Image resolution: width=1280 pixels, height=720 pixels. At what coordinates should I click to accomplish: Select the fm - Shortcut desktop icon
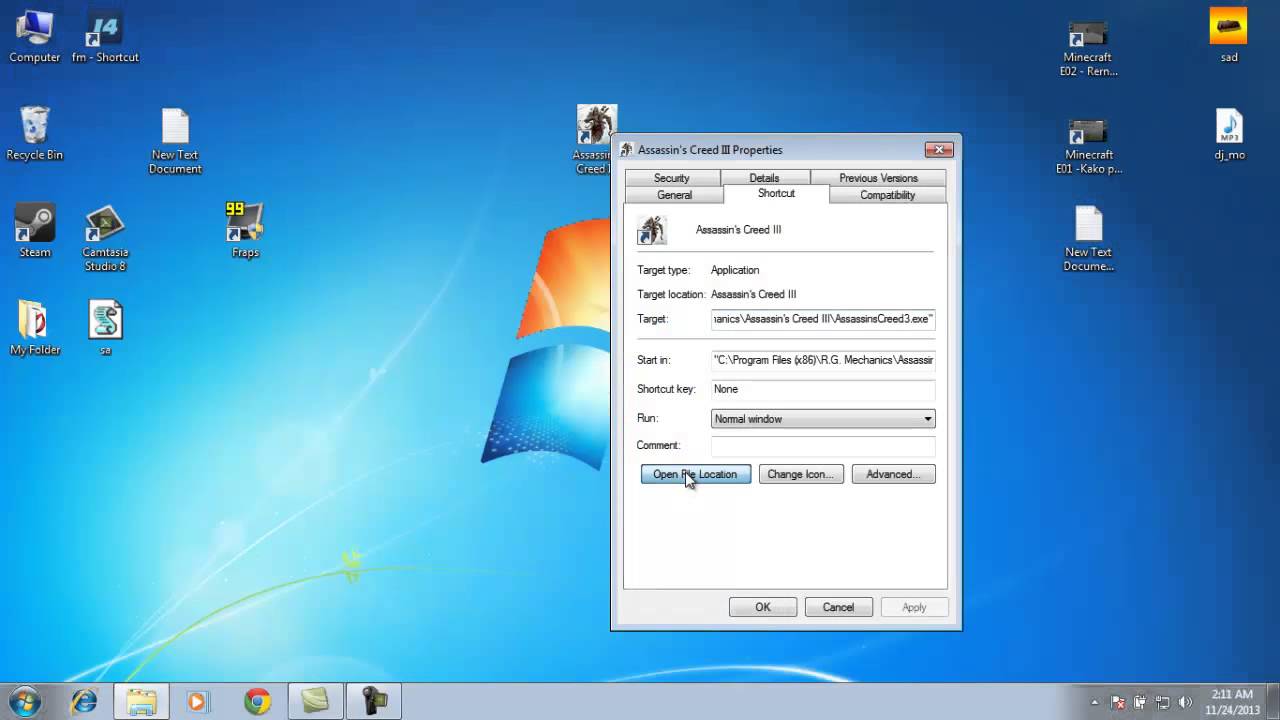point(105,37)
